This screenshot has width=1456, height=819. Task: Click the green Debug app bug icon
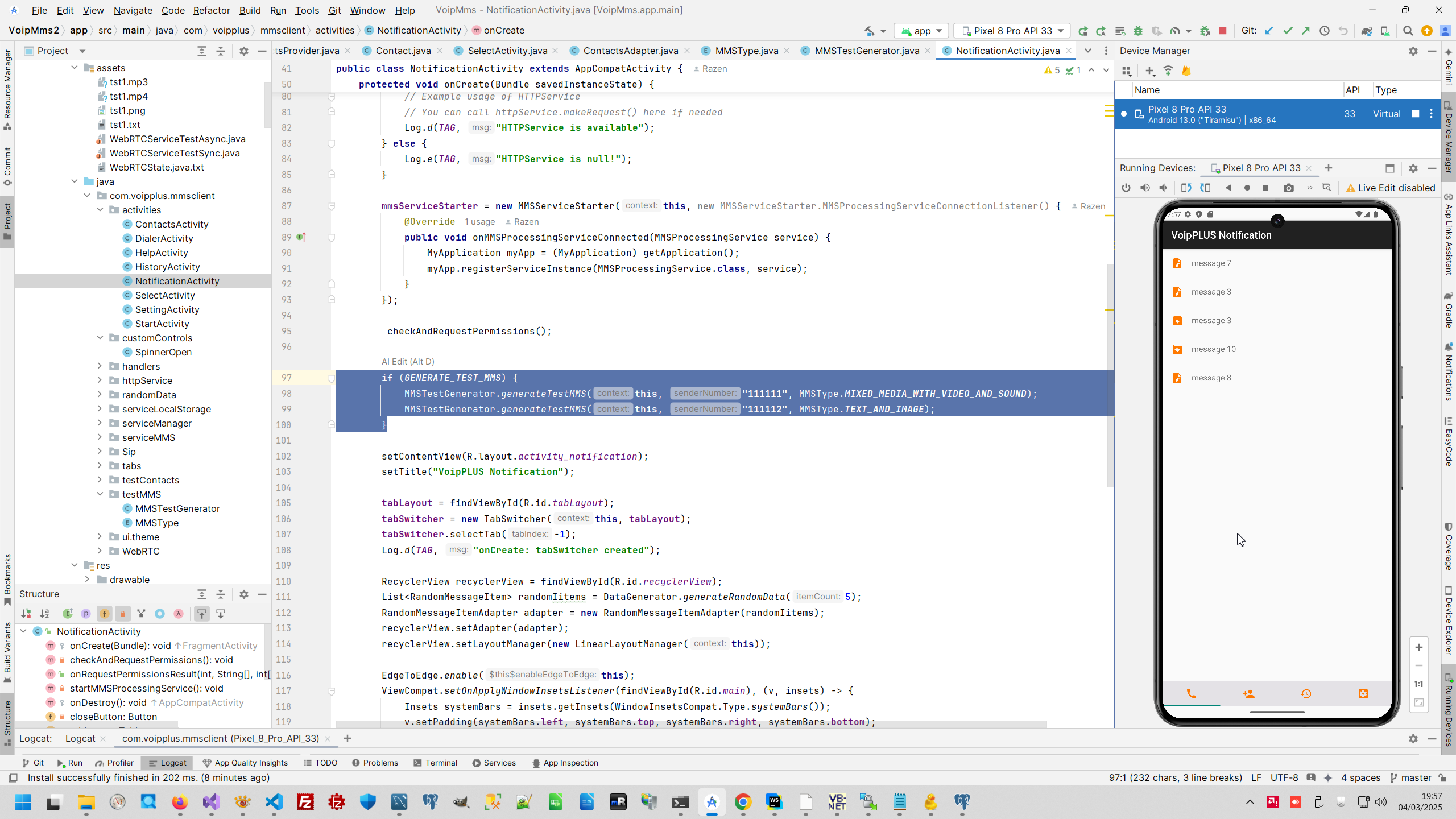tap(1138, 31)
